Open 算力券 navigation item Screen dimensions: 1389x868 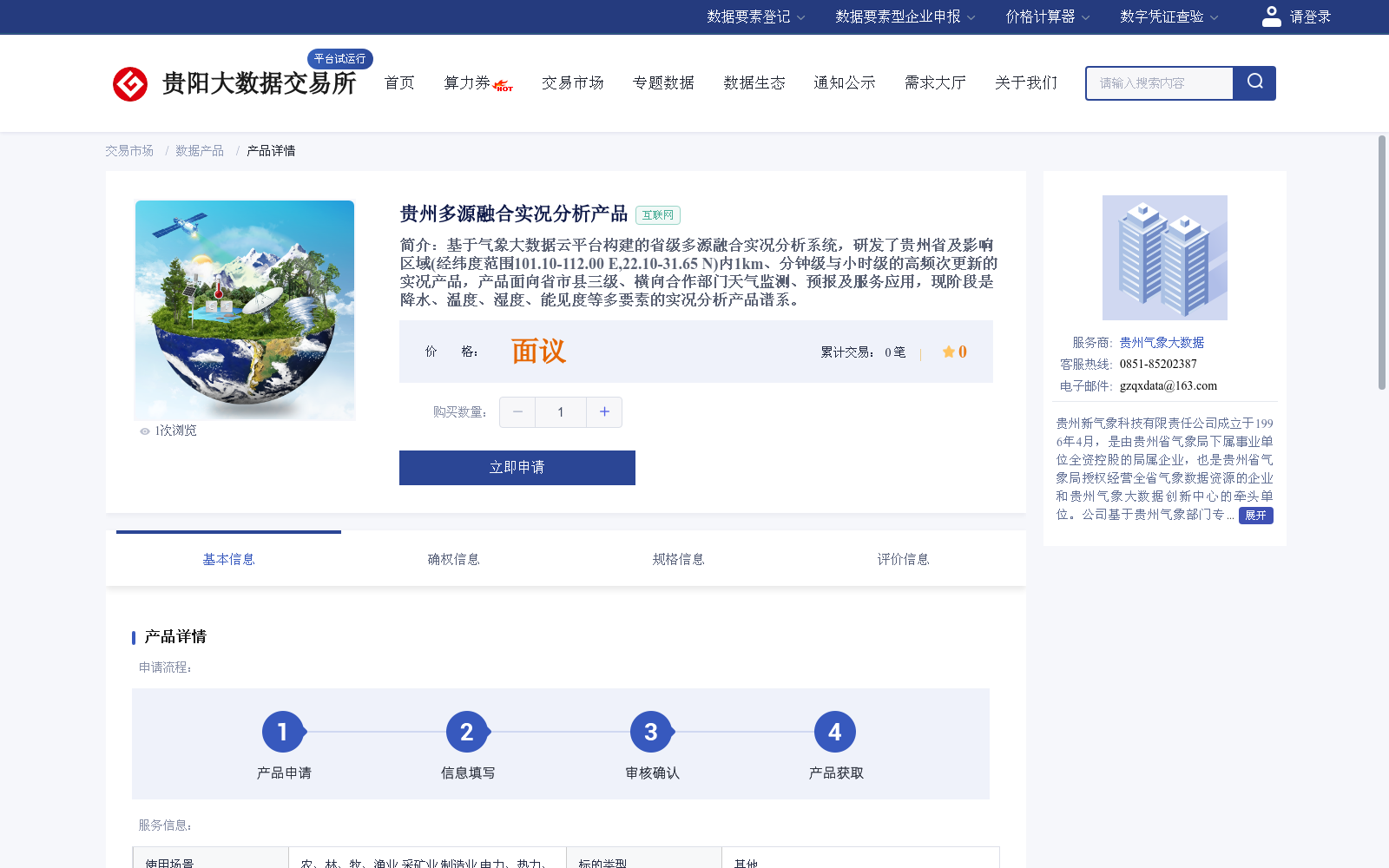point(467,83)
